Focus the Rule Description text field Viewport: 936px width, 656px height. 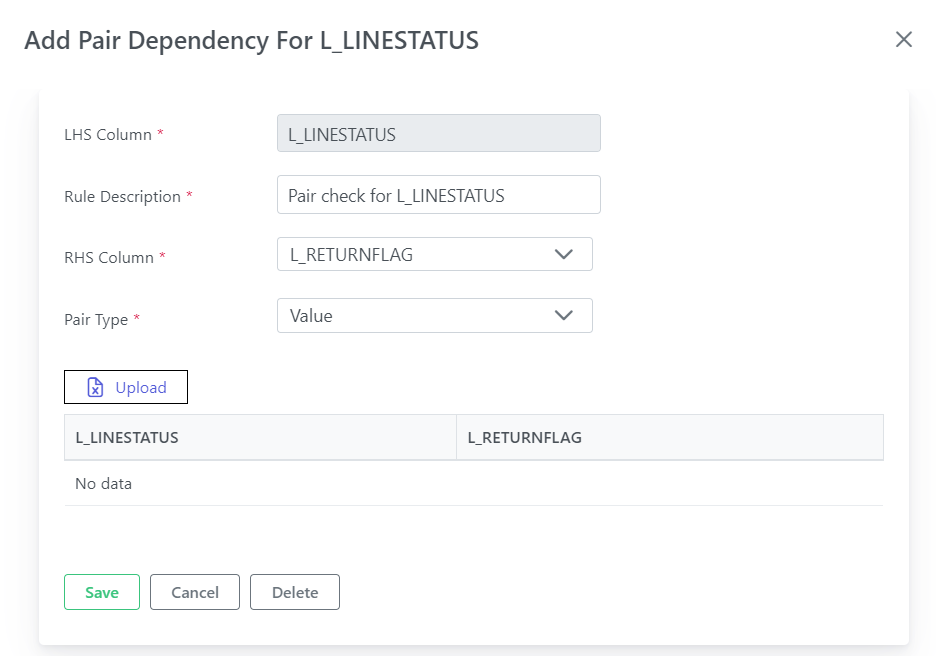coord(439,195)
